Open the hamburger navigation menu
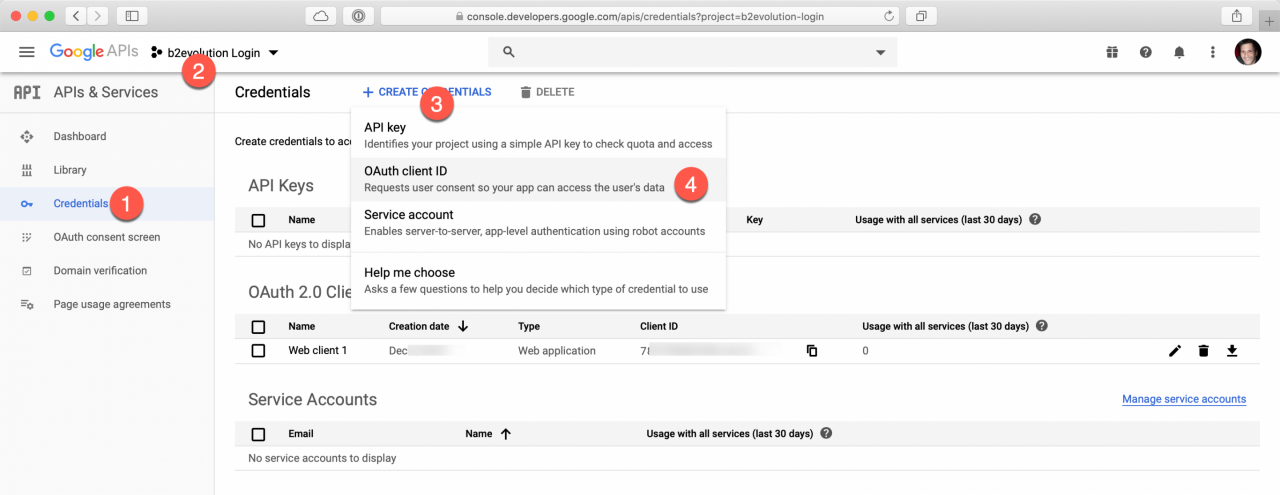This screenshot has width=1280, height=495. coord(27,52)
